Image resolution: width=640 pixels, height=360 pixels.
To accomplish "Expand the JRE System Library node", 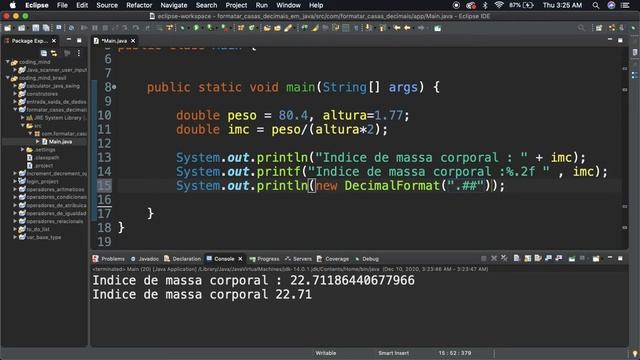I will [x=23, y=118].
